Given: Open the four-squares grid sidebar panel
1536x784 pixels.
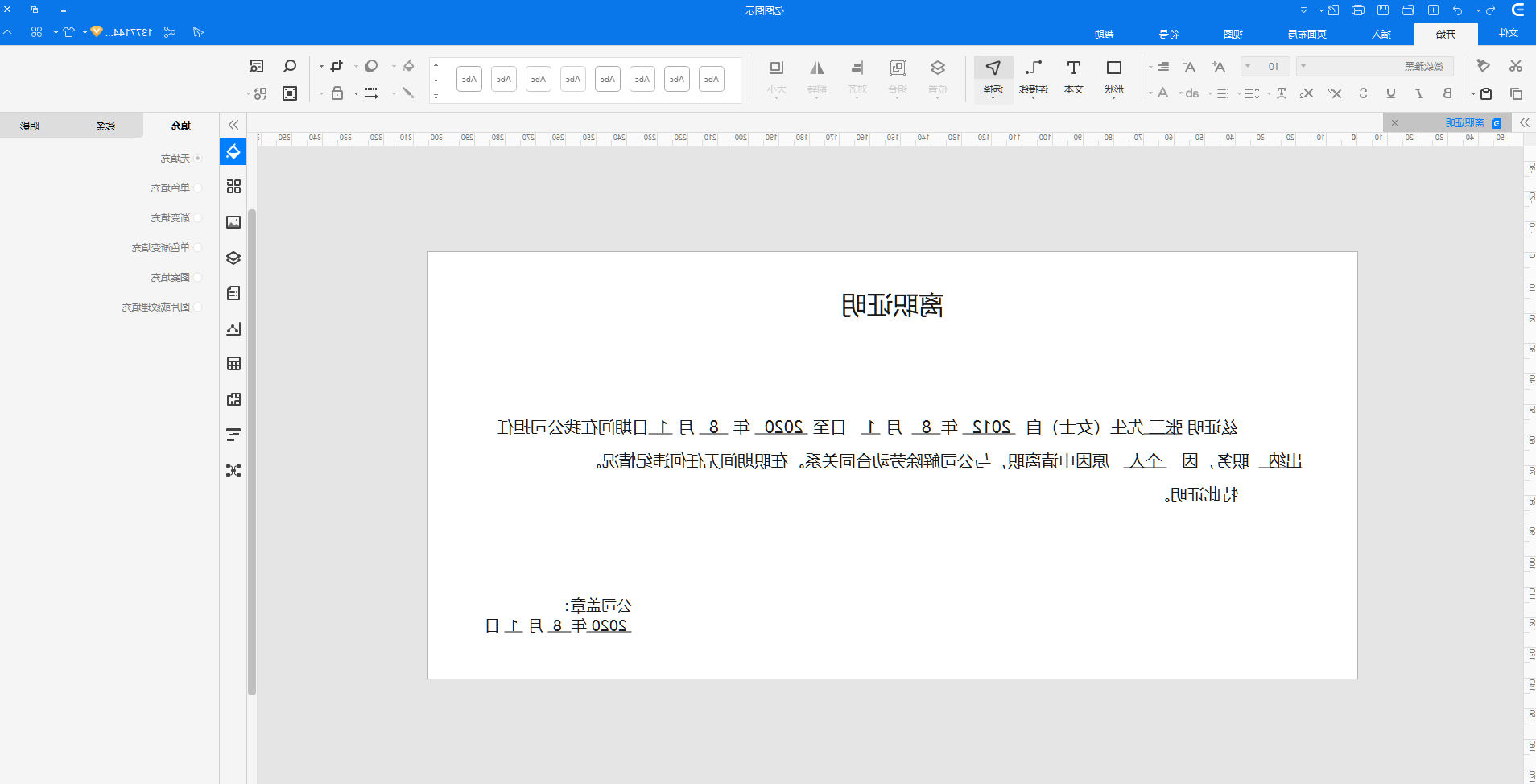Looking at the screenshot, I should point(233,187).
